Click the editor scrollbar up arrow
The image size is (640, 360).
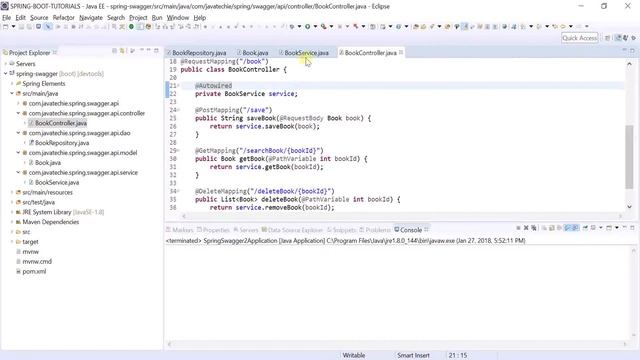click(x=629, y=64)
